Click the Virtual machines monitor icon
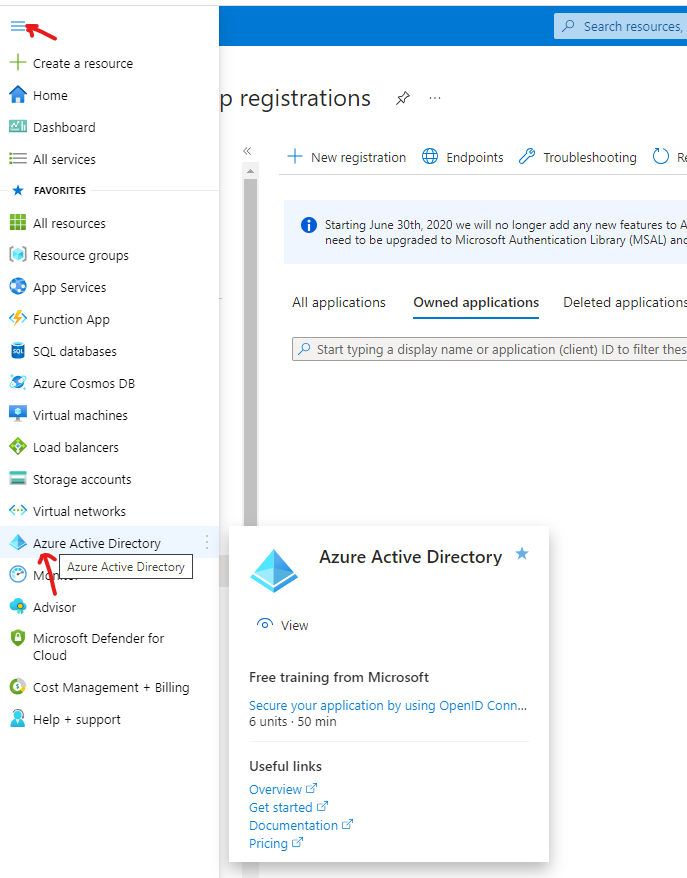The height and width of the screenshot is (878, 687). [x=17, y=415]
